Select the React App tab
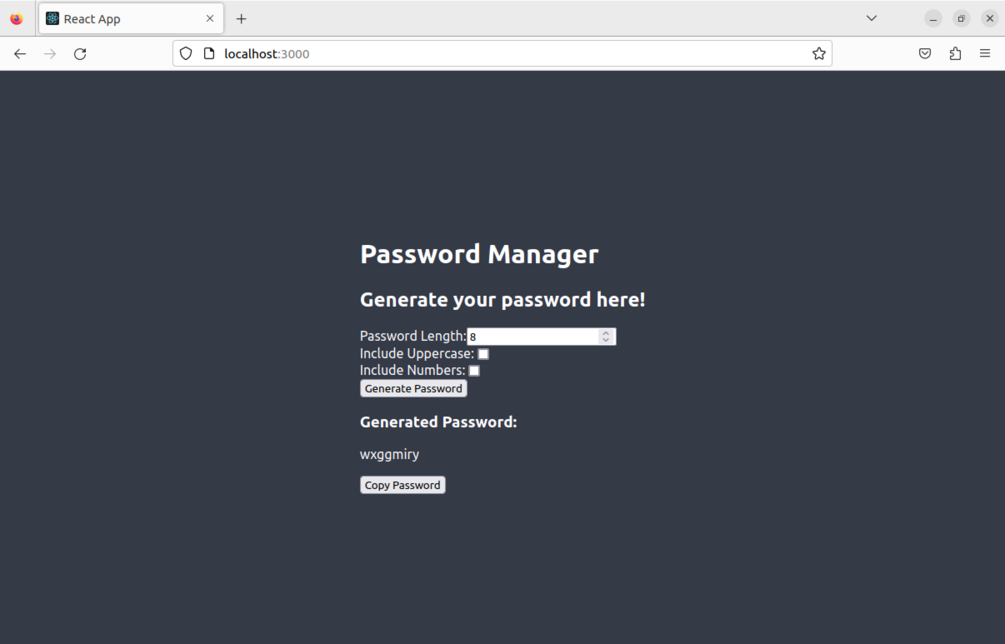Viewport: 1005px width, 644px height. point(120,19)
